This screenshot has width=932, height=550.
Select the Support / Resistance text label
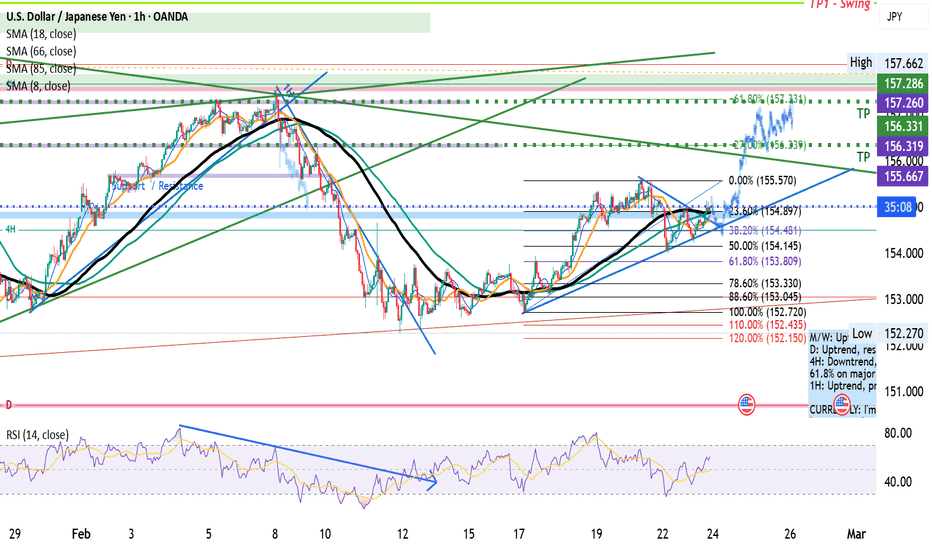(x=157, y=186)
